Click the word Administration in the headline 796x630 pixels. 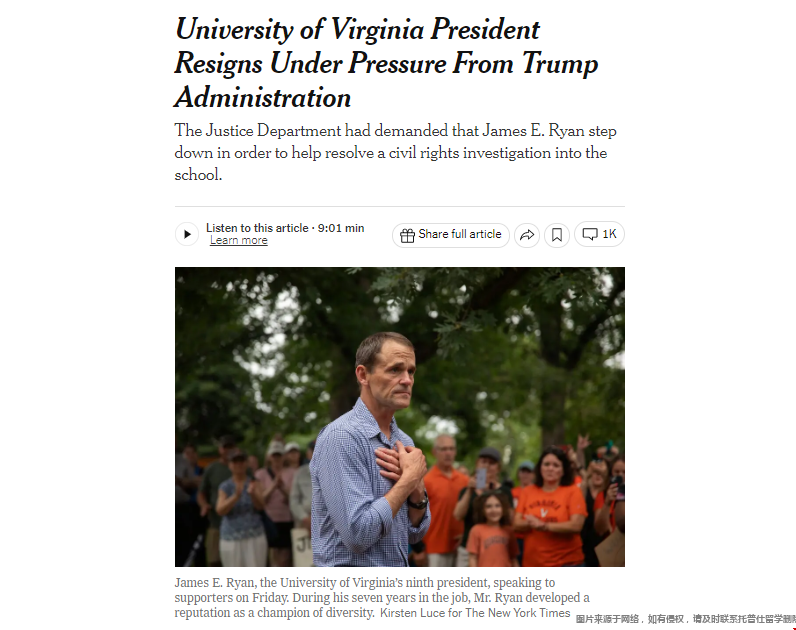click(263, 98)
